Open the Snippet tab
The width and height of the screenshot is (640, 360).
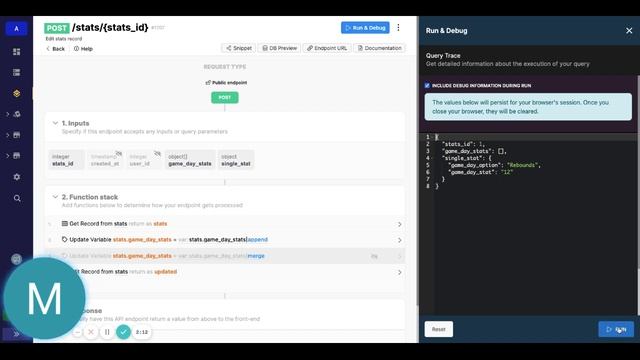239,48
